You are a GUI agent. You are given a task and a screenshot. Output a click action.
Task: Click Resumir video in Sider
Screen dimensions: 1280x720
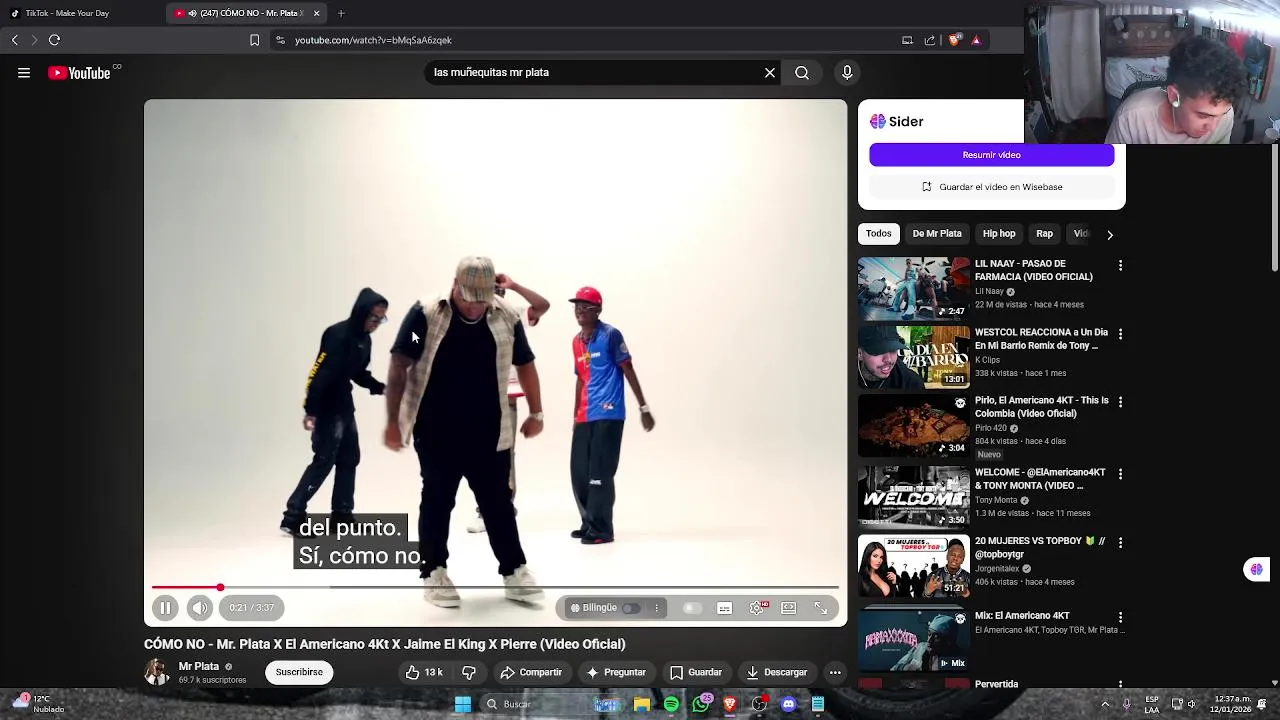[992, 155]
